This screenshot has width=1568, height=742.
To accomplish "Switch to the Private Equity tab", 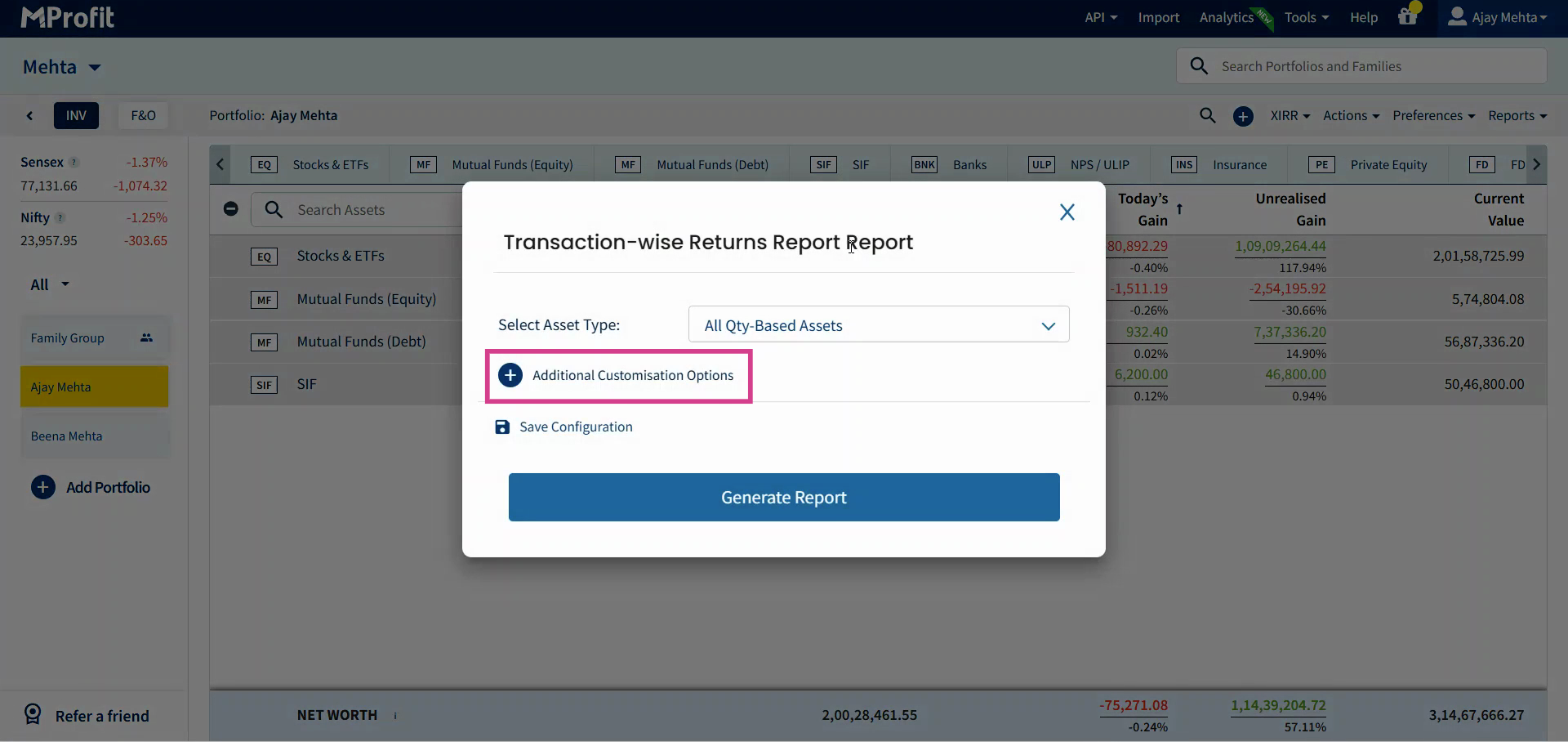I will 1368,164.
